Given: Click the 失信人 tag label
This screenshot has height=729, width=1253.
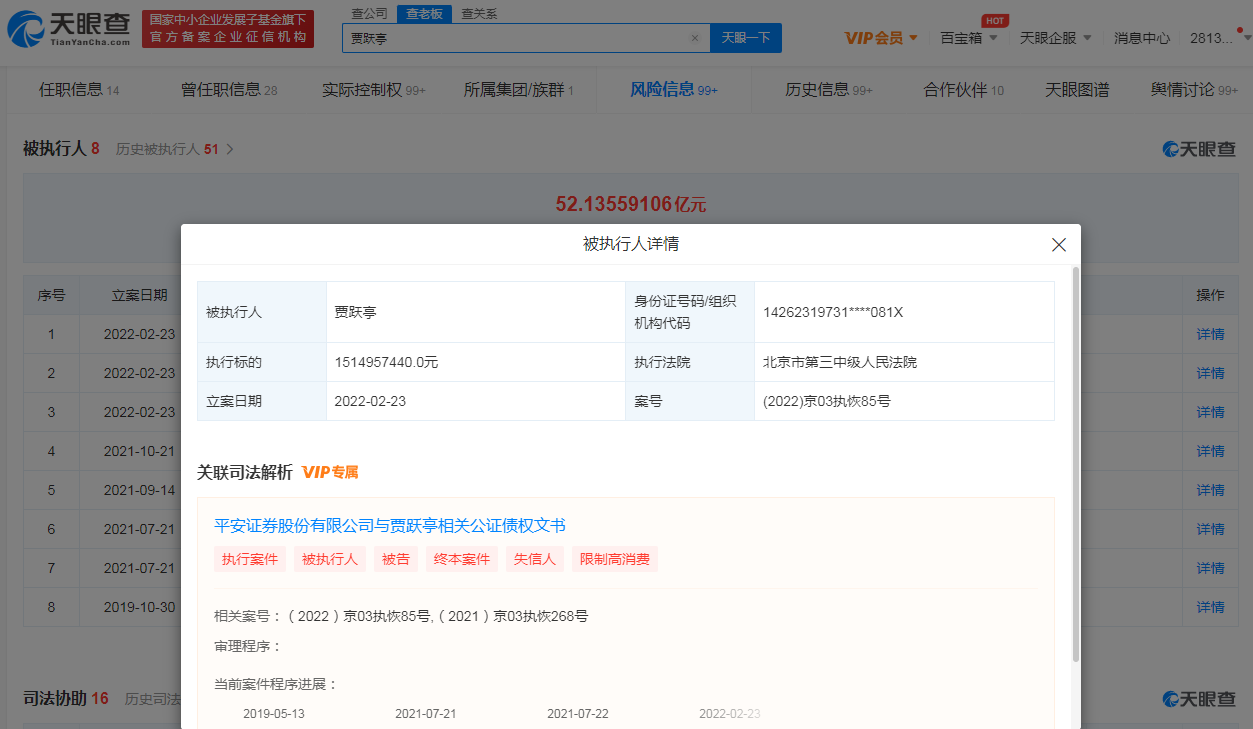Looking at the screenshot, I should point(535,559).
